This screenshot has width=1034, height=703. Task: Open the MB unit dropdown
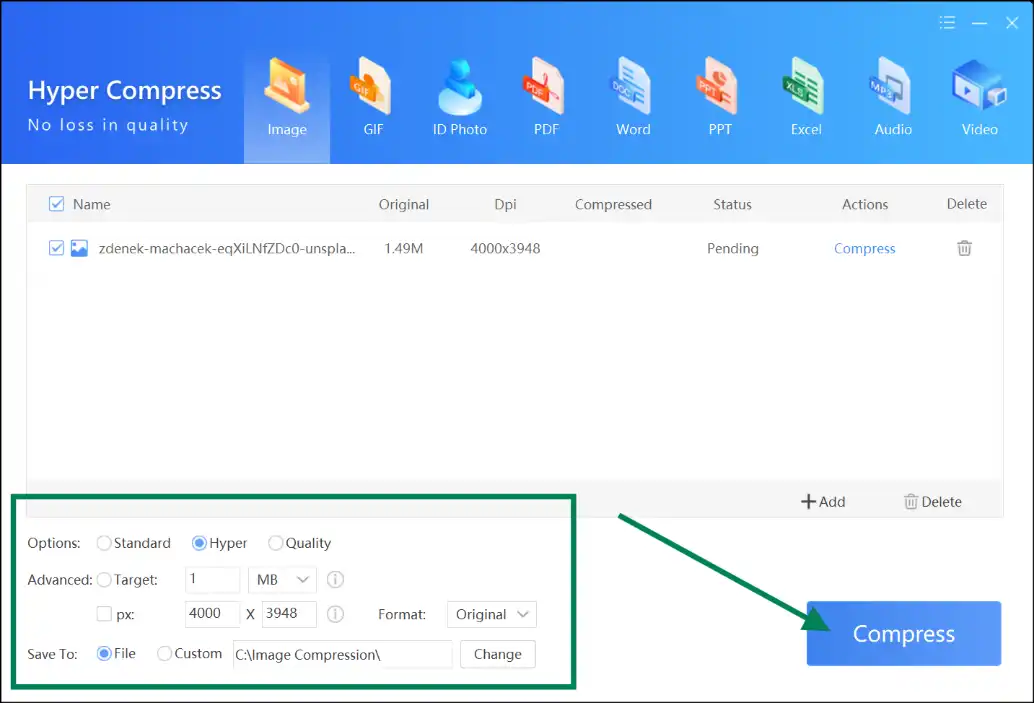282,580
